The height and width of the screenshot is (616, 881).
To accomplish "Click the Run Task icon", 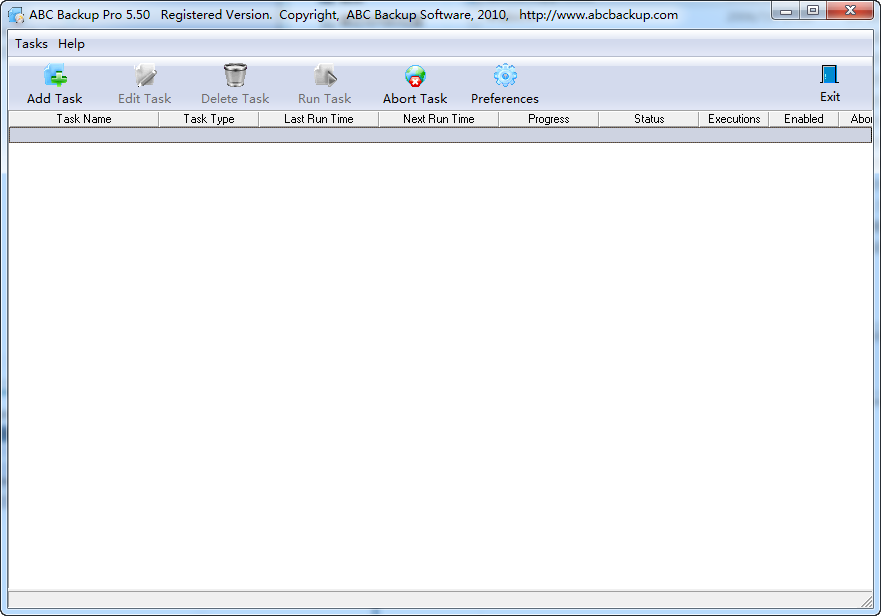I will click(x=325, y=75).
